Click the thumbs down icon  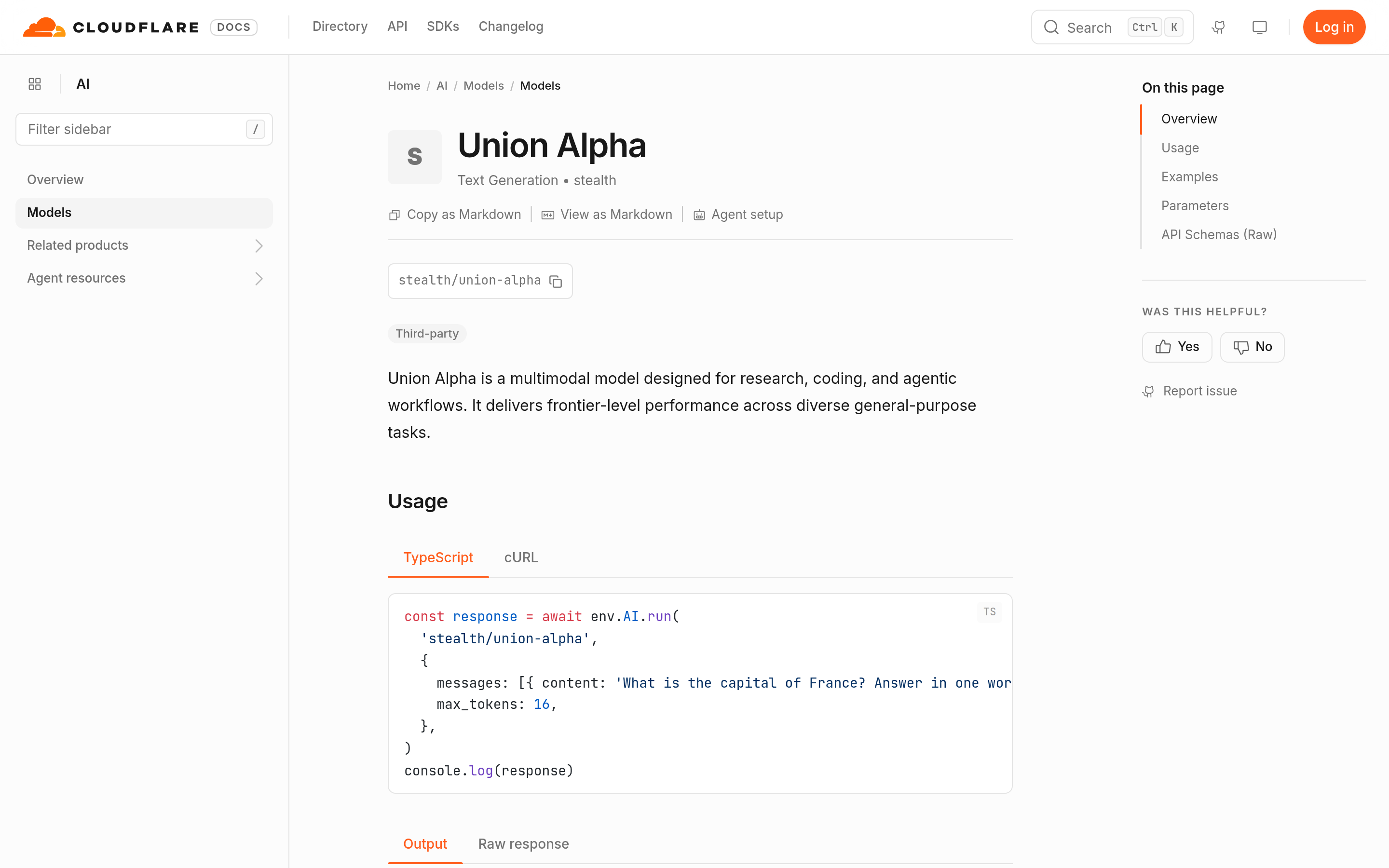(x=1241, y=347)
